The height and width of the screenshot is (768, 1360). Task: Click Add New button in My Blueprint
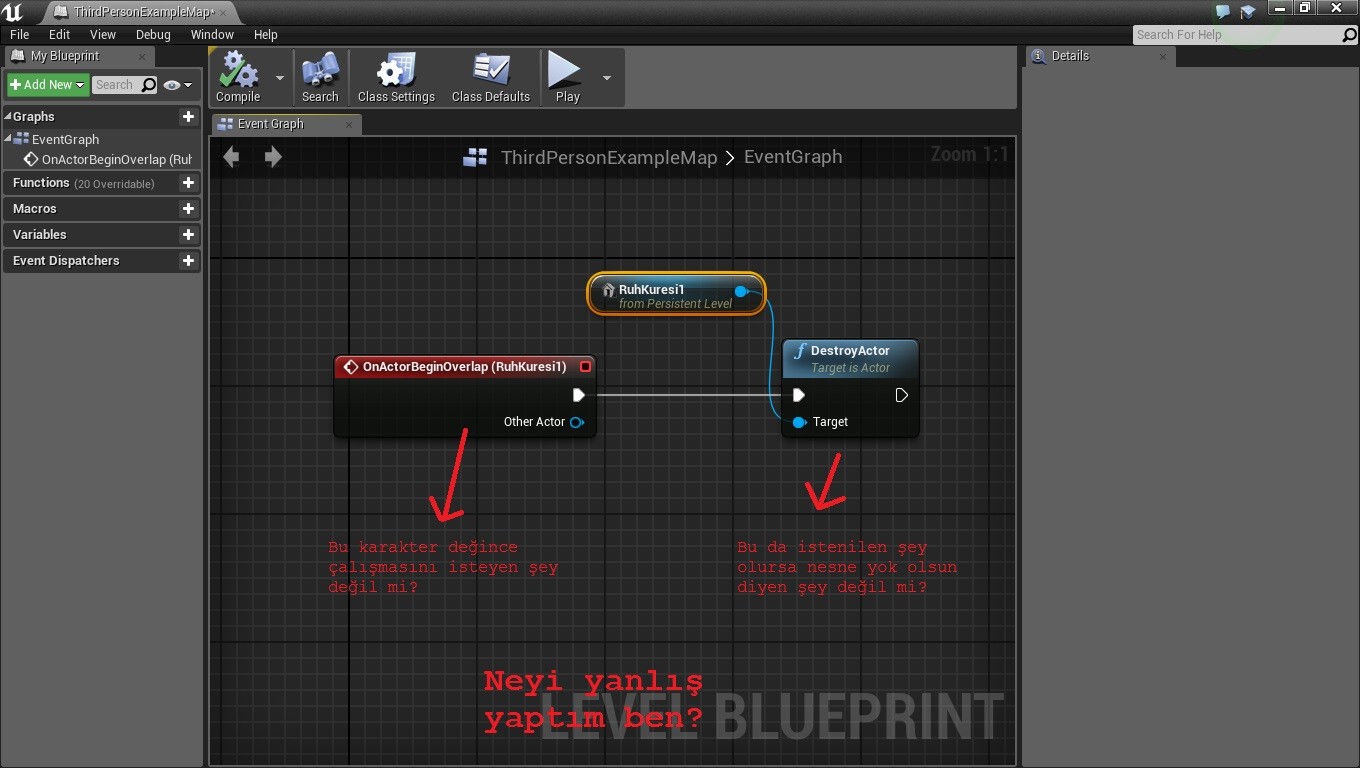coord(48,85)
